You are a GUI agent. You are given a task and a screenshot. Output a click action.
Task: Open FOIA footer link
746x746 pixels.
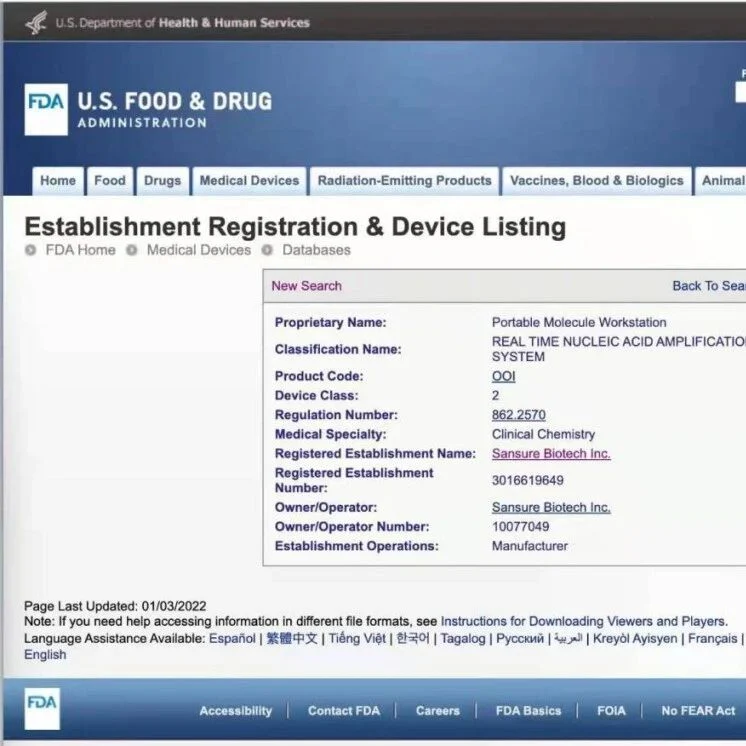tap(611, 711)
